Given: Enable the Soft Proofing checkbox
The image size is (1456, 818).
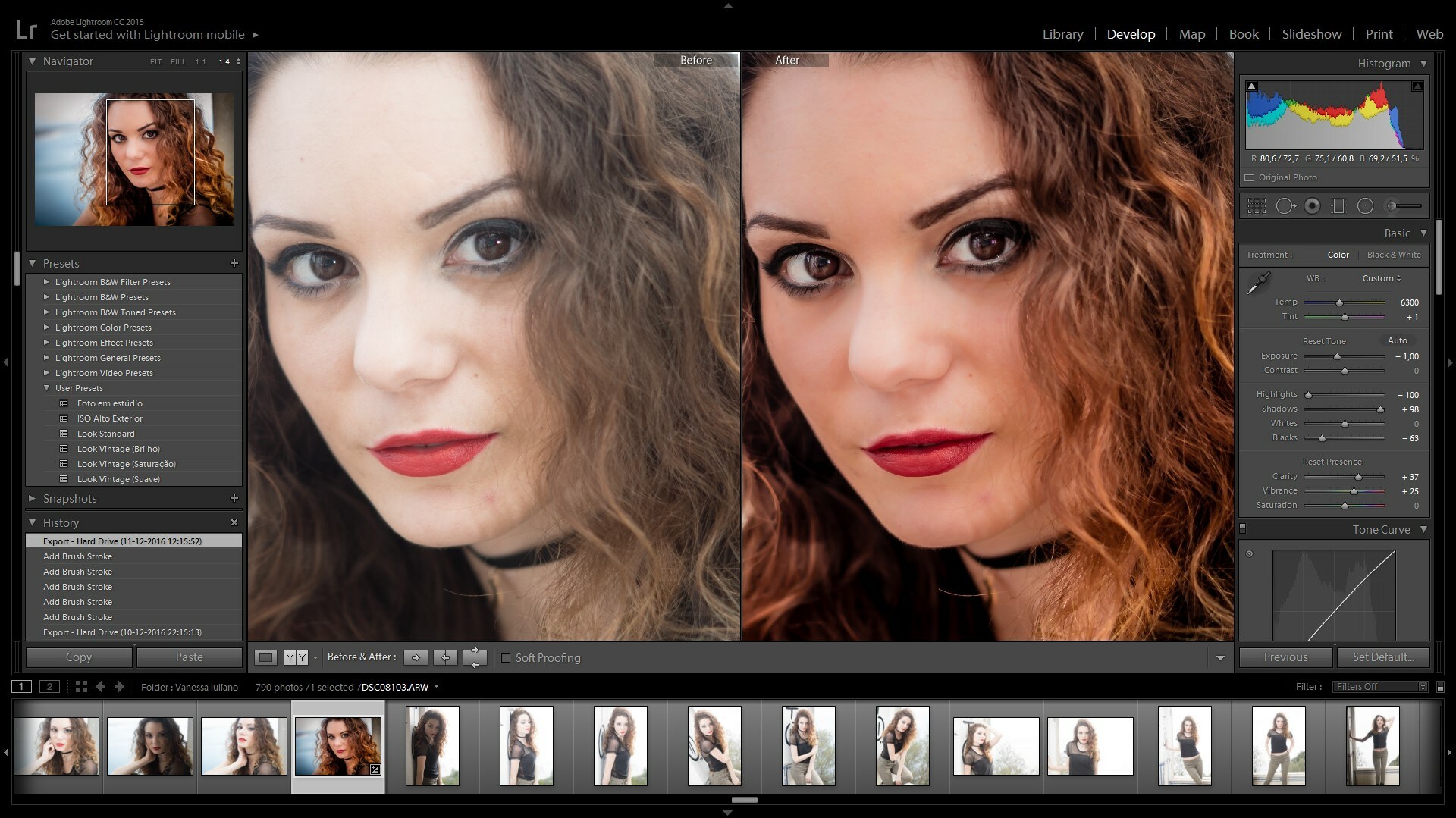Looking at the screenshot, I should [506, 658].
